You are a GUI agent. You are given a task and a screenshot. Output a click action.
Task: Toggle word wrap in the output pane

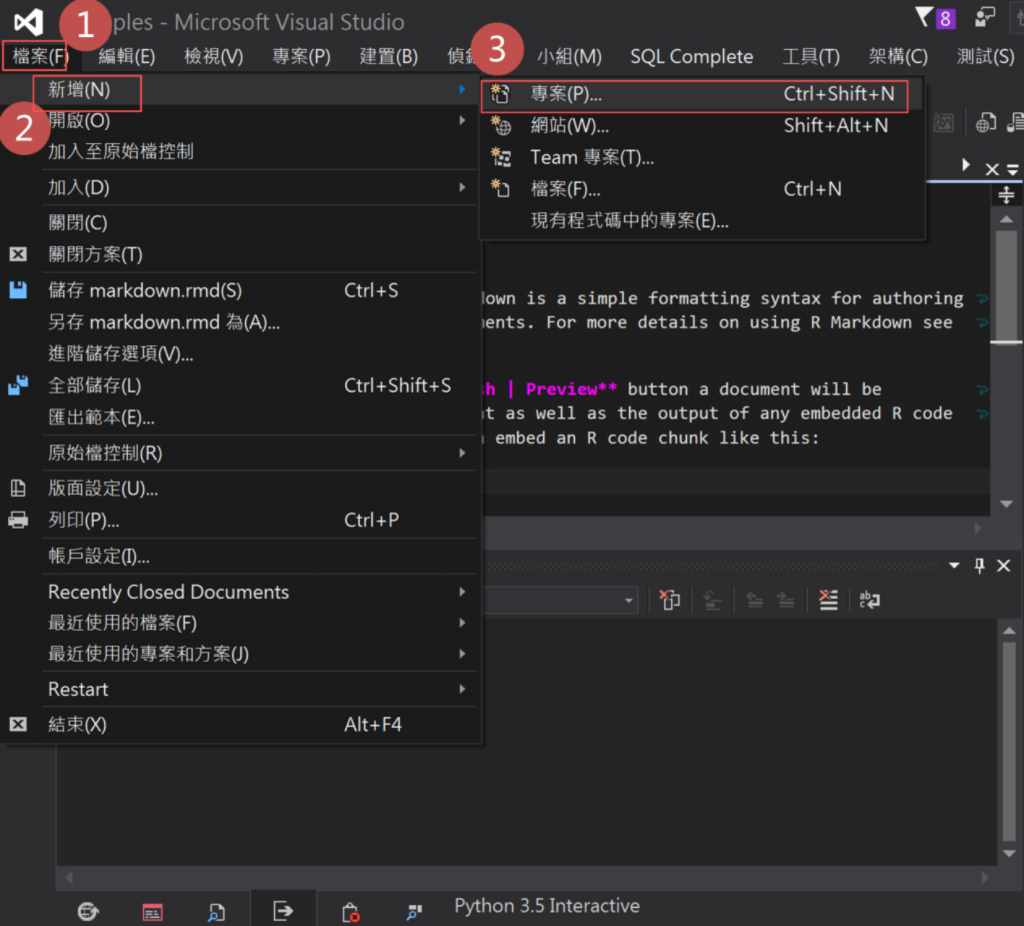tap(869, 599)
